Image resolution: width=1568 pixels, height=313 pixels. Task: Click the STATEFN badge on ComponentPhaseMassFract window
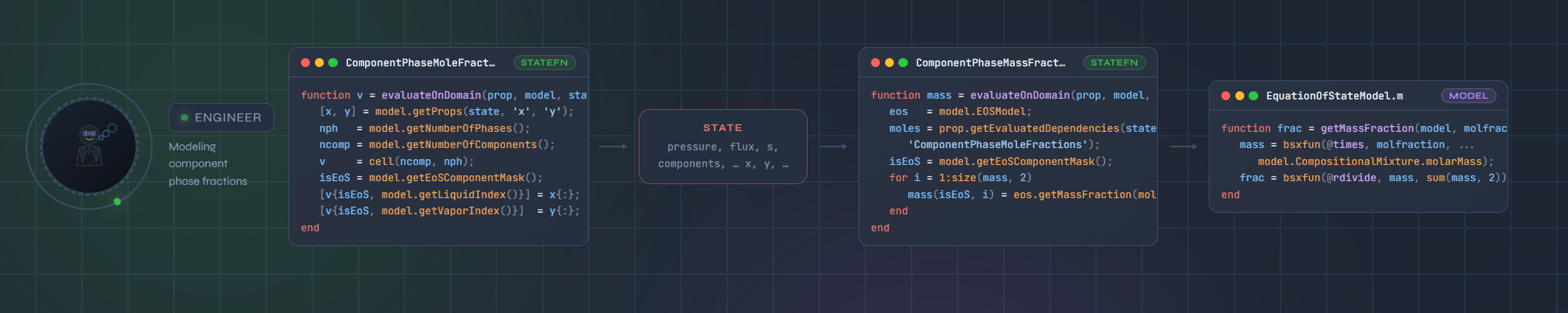pos(1114,63)
